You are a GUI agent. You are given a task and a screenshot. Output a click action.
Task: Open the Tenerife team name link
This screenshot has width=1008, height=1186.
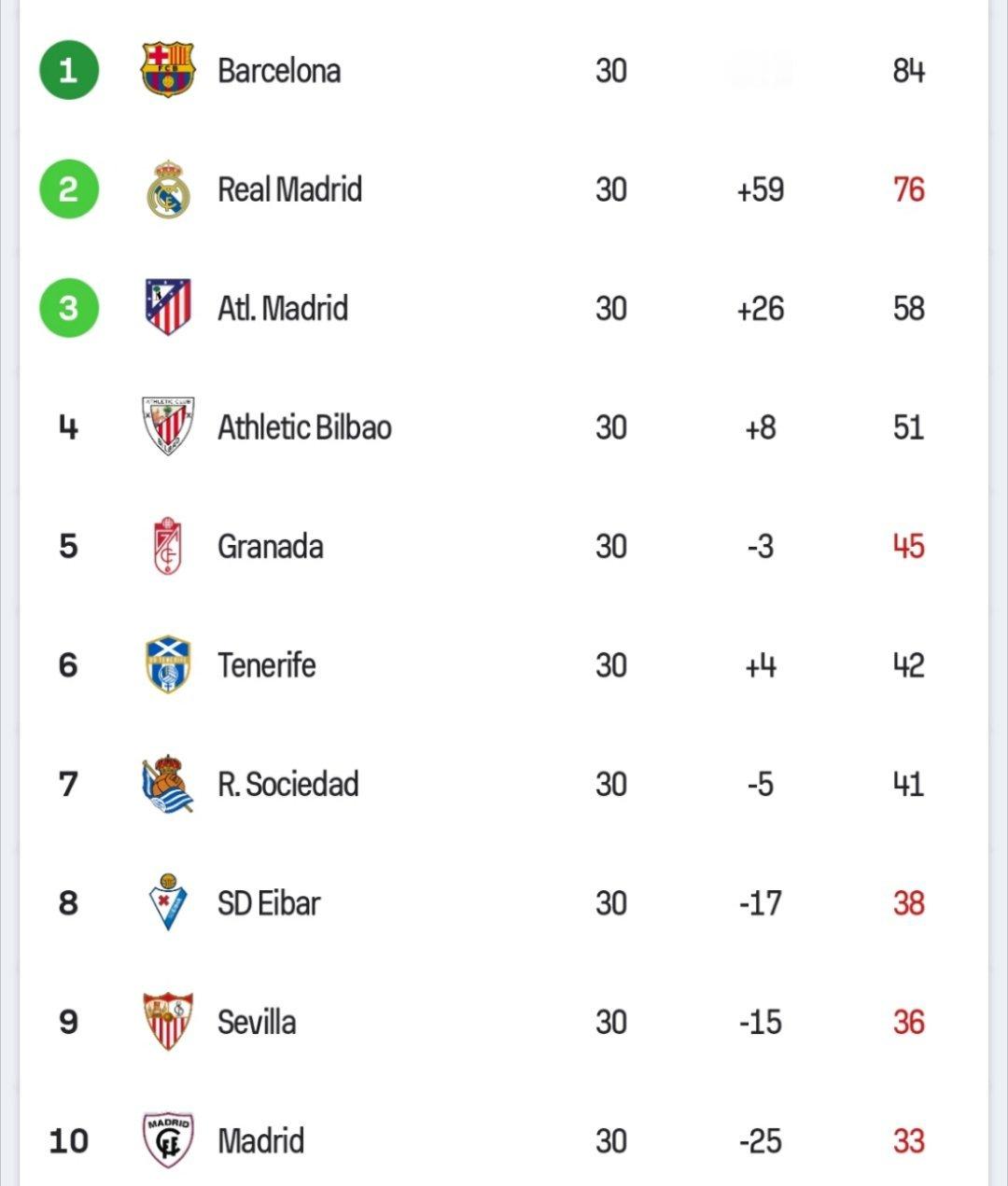pos(267,665)
